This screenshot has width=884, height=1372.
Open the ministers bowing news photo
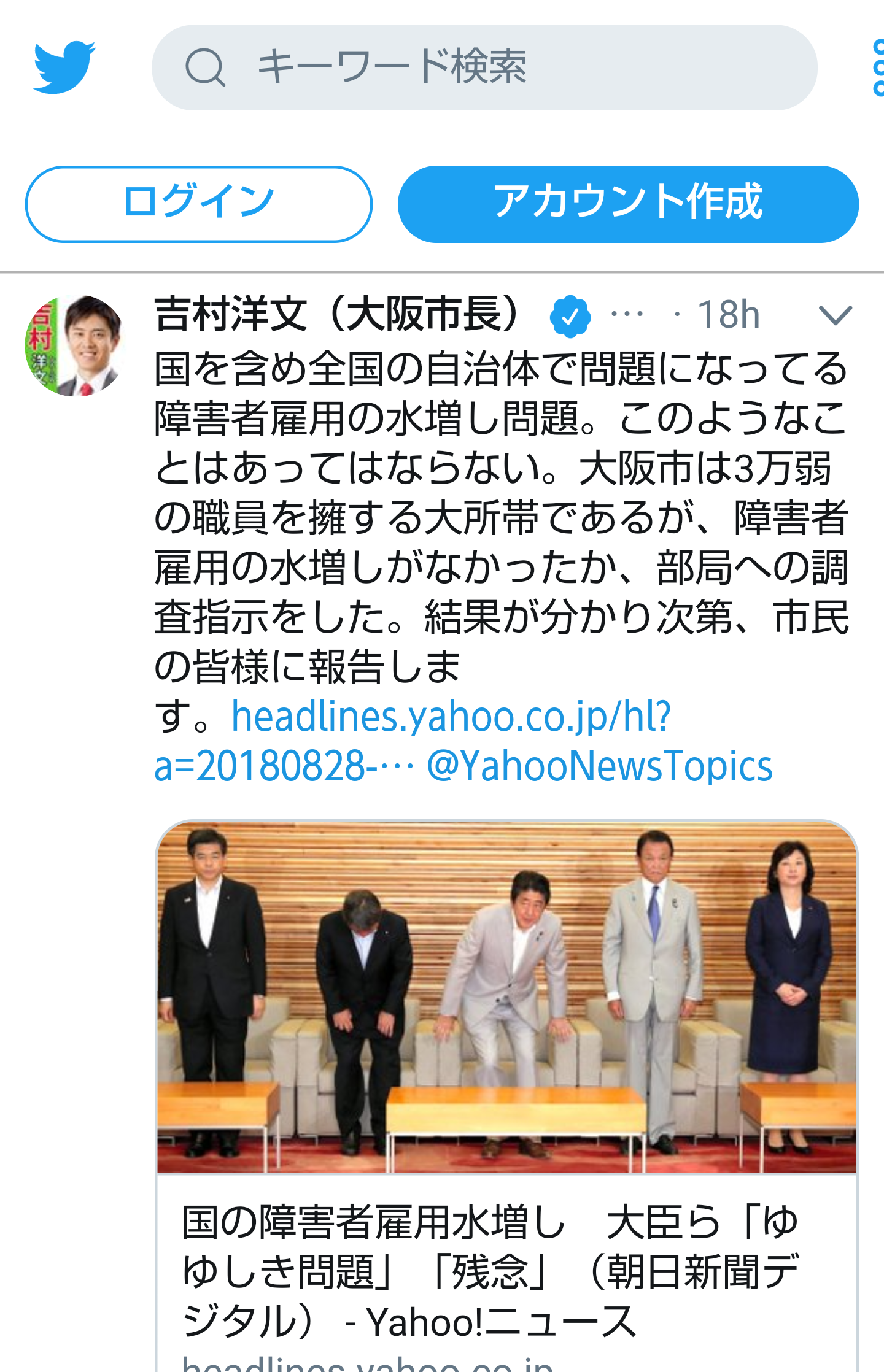pos(506,997)
